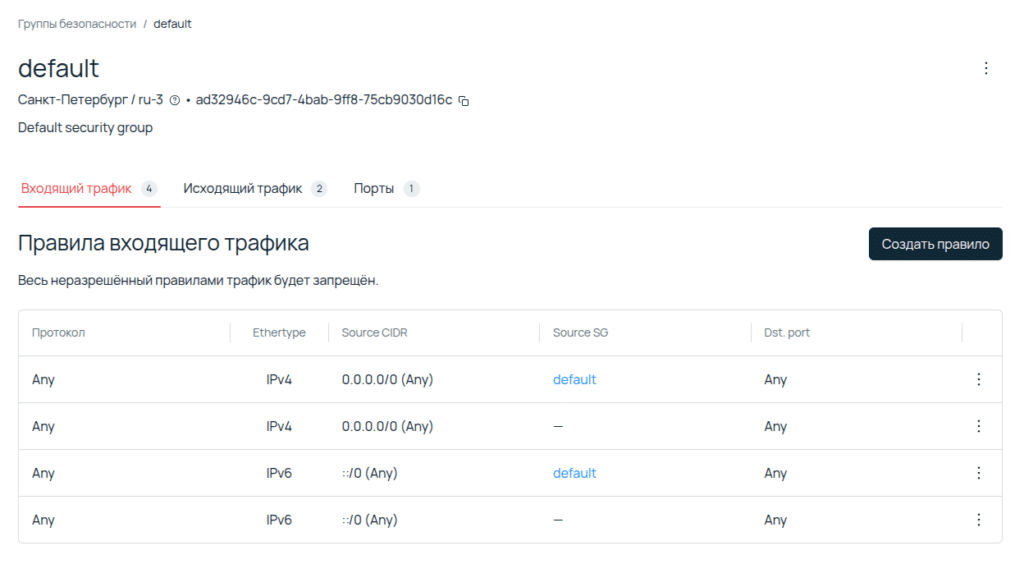Image resolution: width=1024 pixels, height=564 pixels.
Task: Click the Протокол column header
Action: point(59,333)
